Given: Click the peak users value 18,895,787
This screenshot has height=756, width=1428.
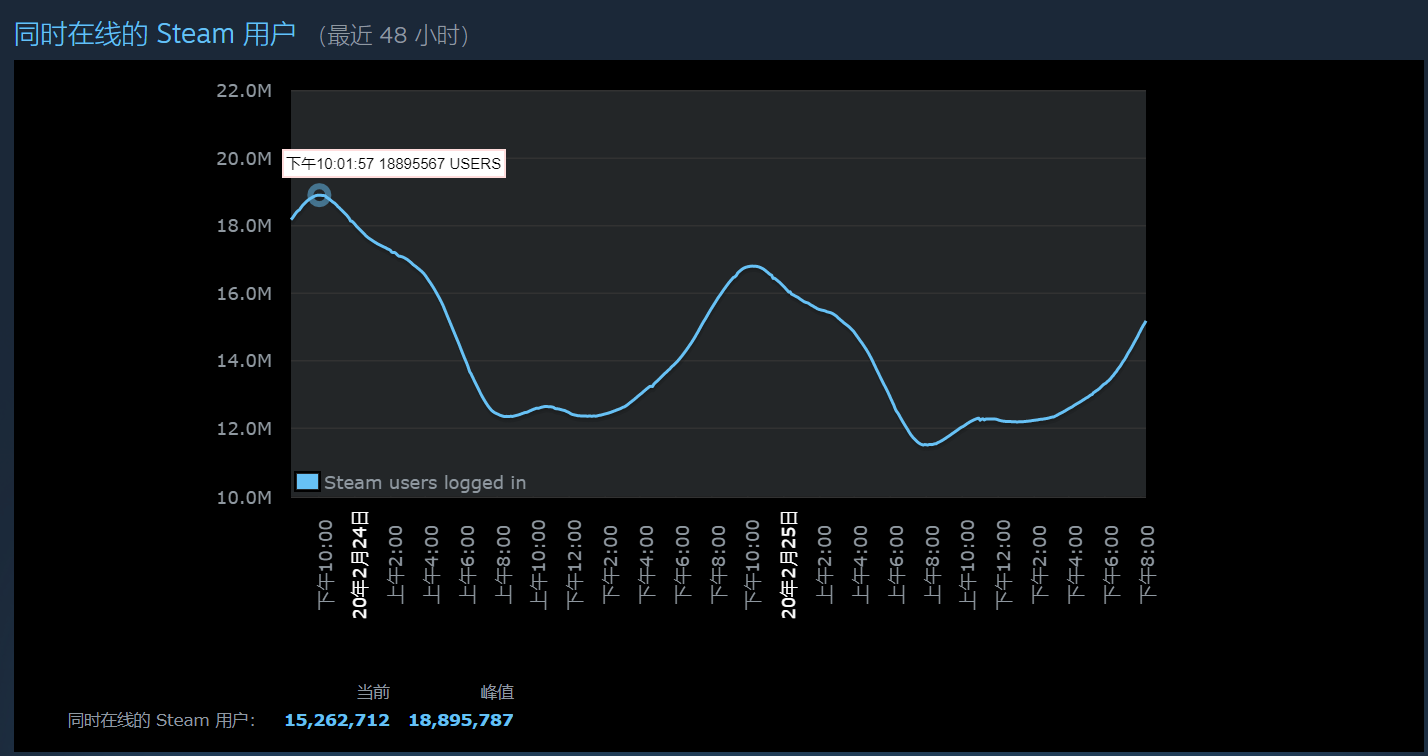Looking at the screenshot, I should point(461,720).
